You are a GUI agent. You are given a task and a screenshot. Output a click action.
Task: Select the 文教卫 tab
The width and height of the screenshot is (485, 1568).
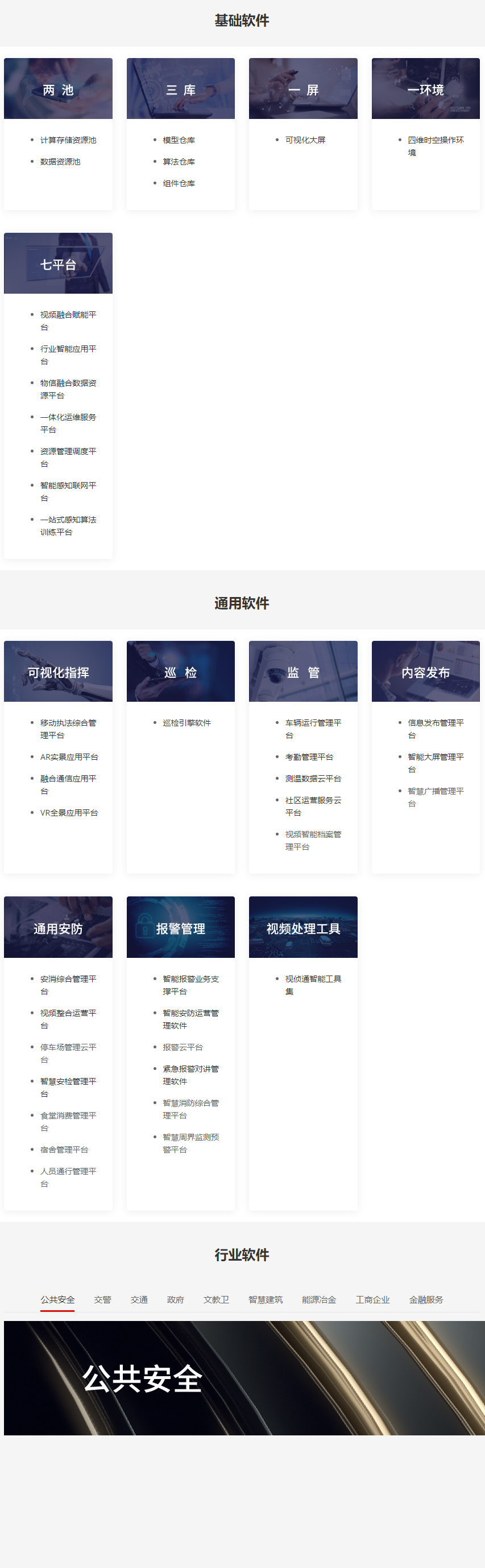[x=217, y=1299]
